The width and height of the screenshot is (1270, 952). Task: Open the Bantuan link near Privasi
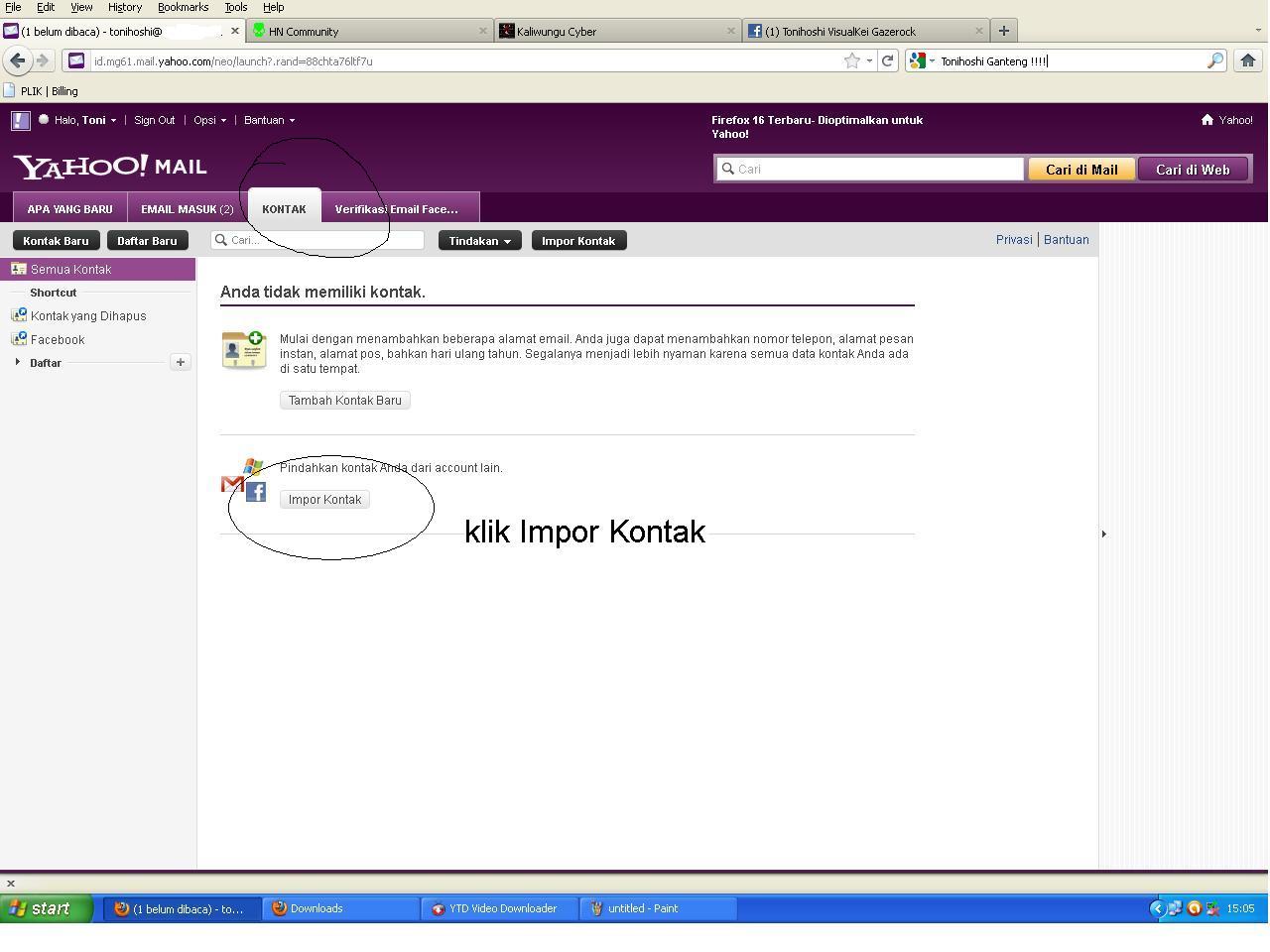1066,239
